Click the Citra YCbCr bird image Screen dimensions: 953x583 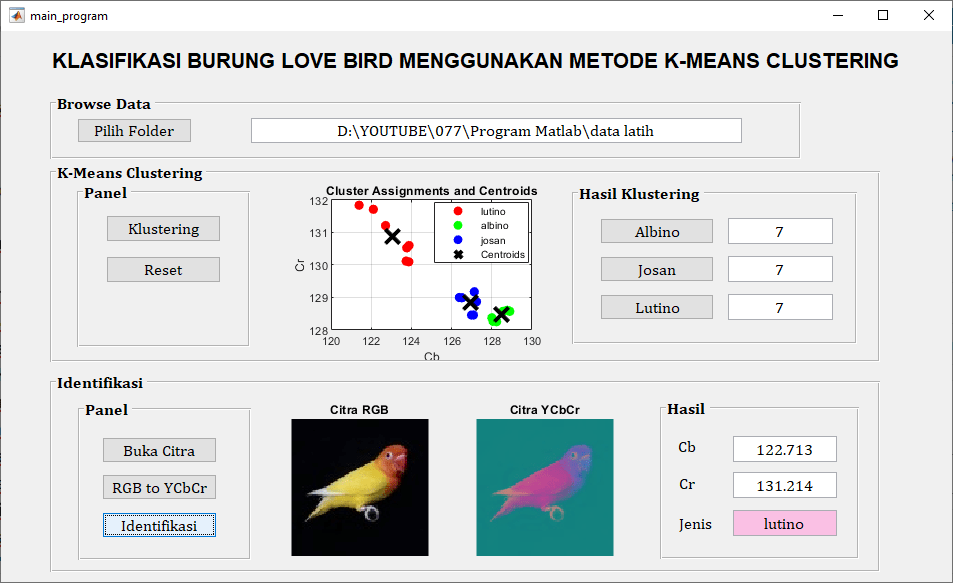[x=544, y=487]
